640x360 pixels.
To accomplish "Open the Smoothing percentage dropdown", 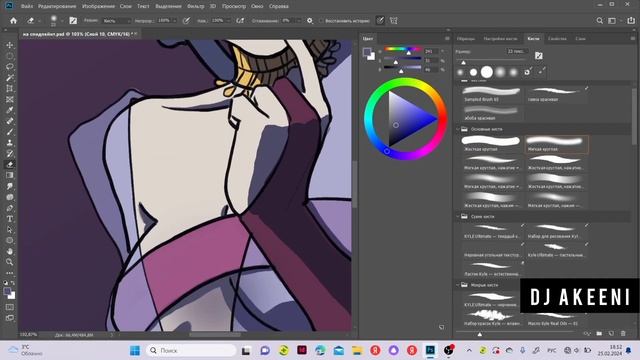I will pos(299,20).
